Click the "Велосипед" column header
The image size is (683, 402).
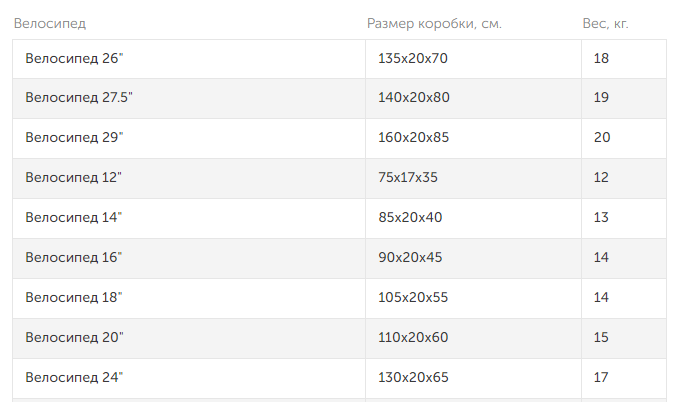point(49,23)
